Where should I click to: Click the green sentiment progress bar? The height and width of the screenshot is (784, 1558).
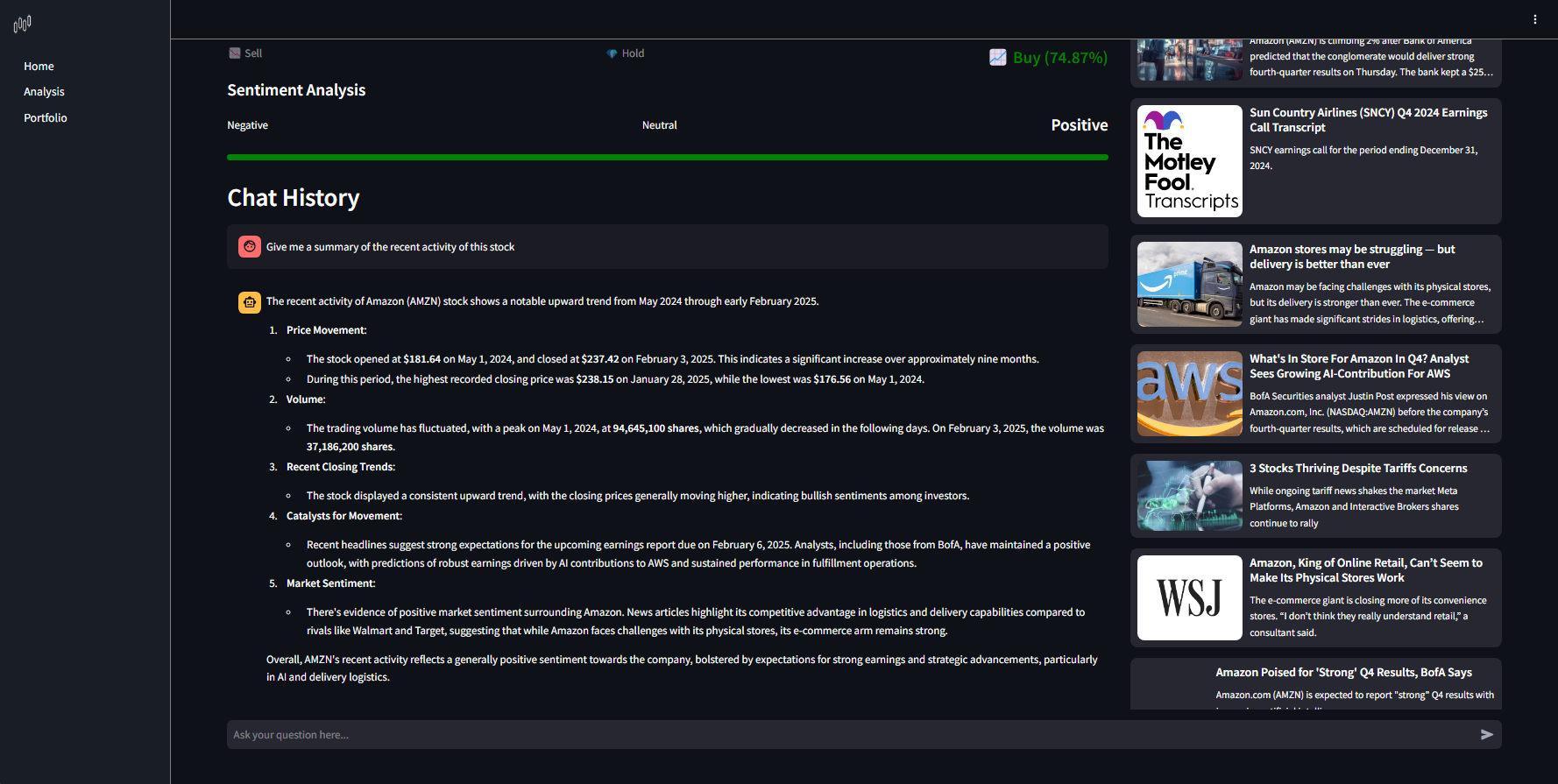[668, 158]
